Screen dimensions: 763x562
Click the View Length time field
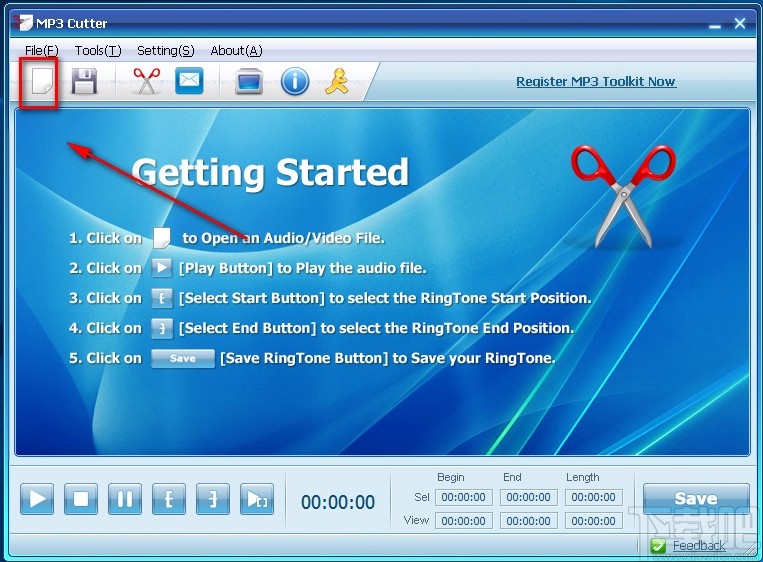(x=594, y=521)
